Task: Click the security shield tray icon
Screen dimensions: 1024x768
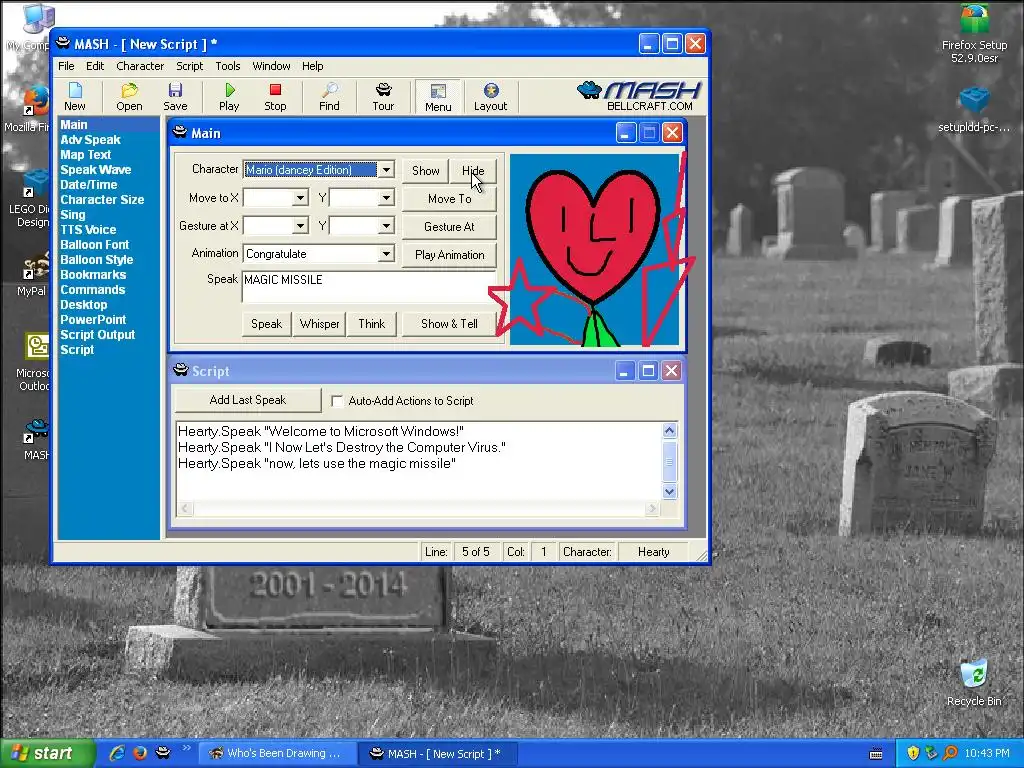Action: (x=913, y=754)
